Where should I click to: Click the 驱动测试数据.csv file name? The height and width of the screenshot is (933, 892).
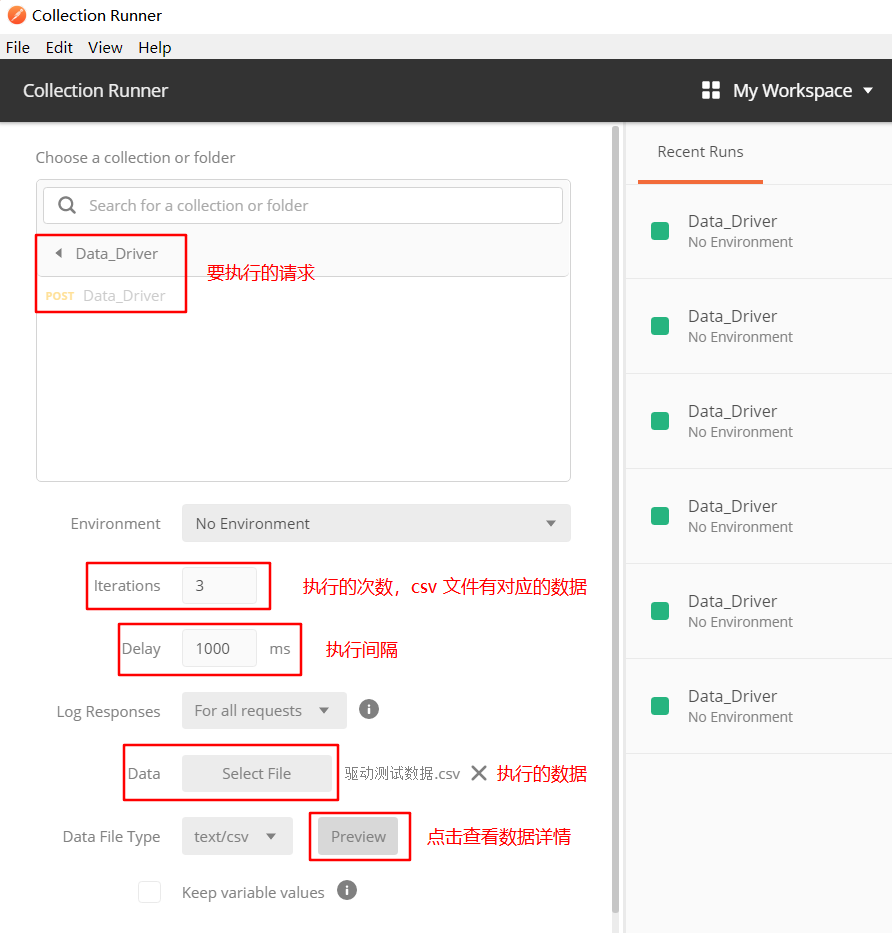coord(402,774)
